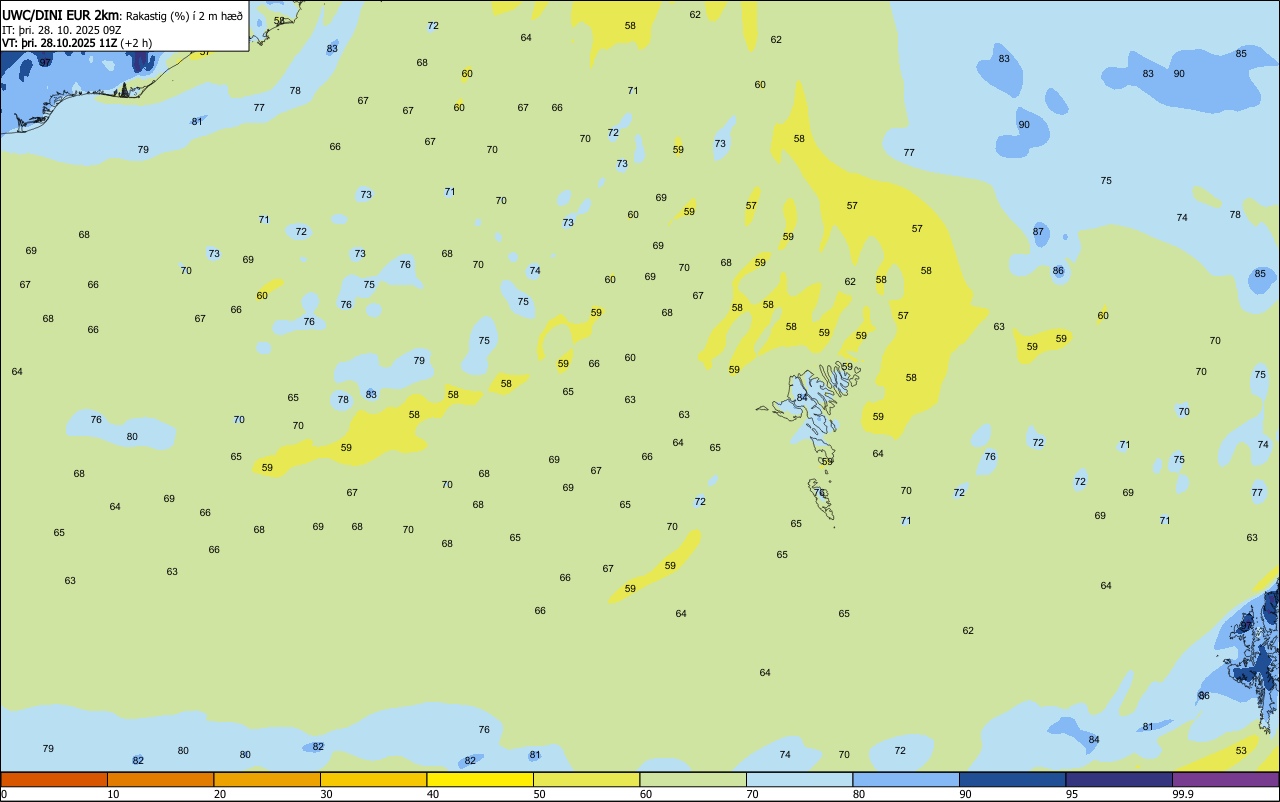This screenshot has width=1280, height=802.
Task: Click the legend tick label '90'
Action: 965,794
